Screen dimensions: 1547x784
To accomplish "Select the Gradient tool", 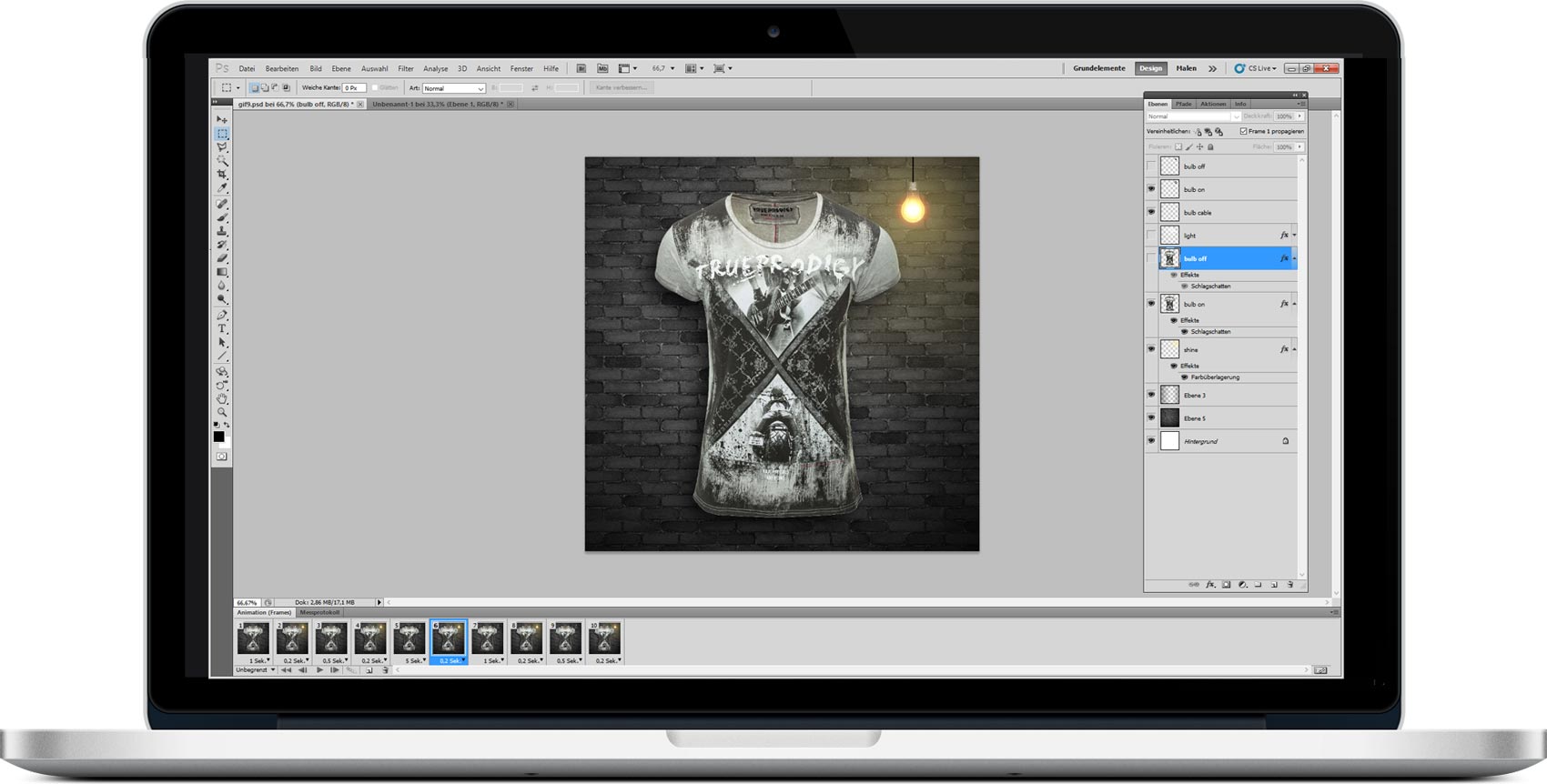I will (x=221, y=272).
